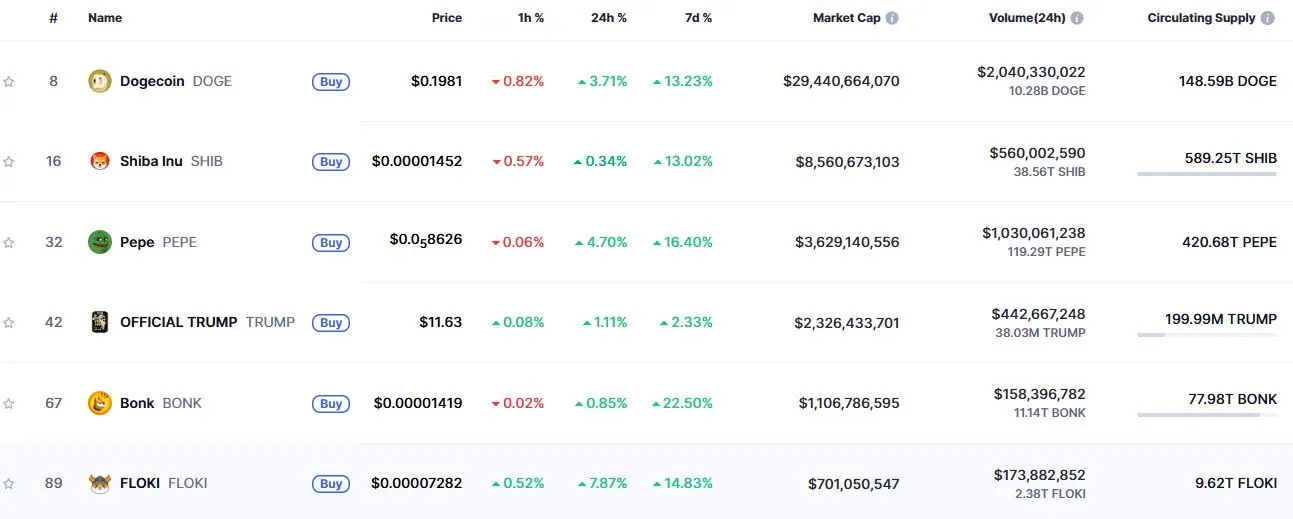Image resolution: width=1293 pixels, height=519 pixels.
Task: Click the Bonk dog coin icon
Action: (99, 403)
